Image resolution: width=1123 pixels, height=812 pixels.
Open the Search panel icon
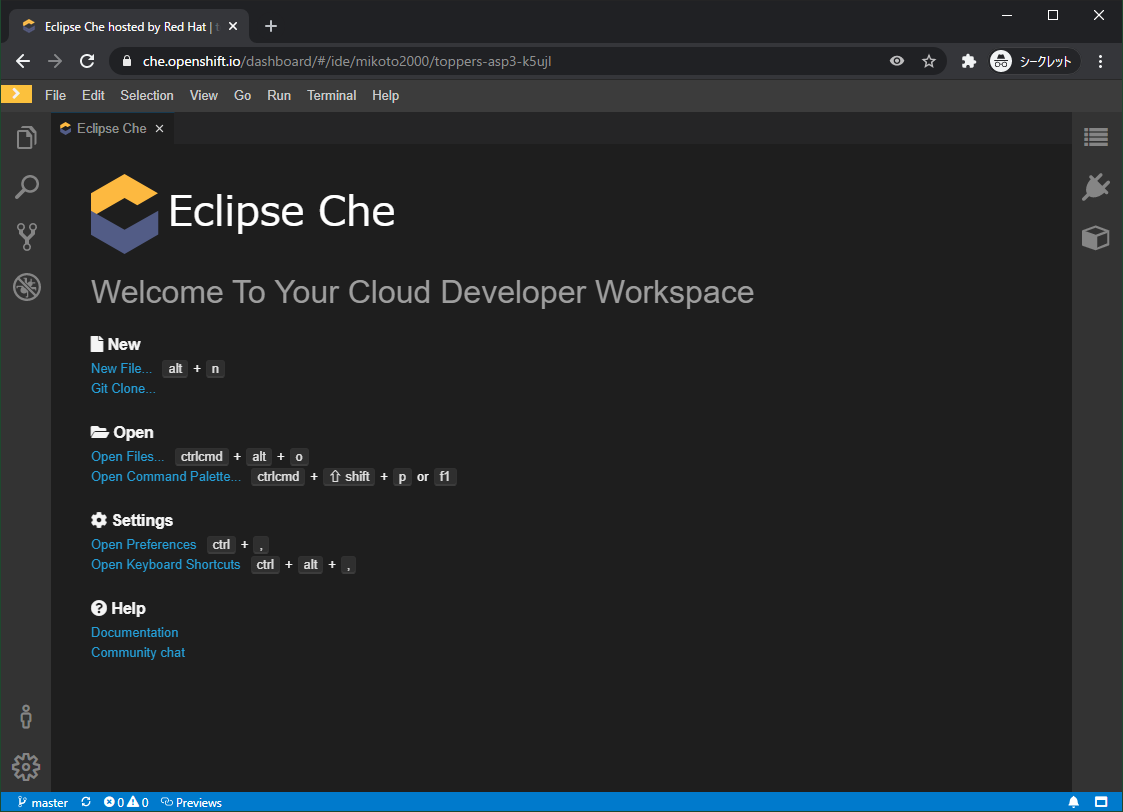(26, 187)
